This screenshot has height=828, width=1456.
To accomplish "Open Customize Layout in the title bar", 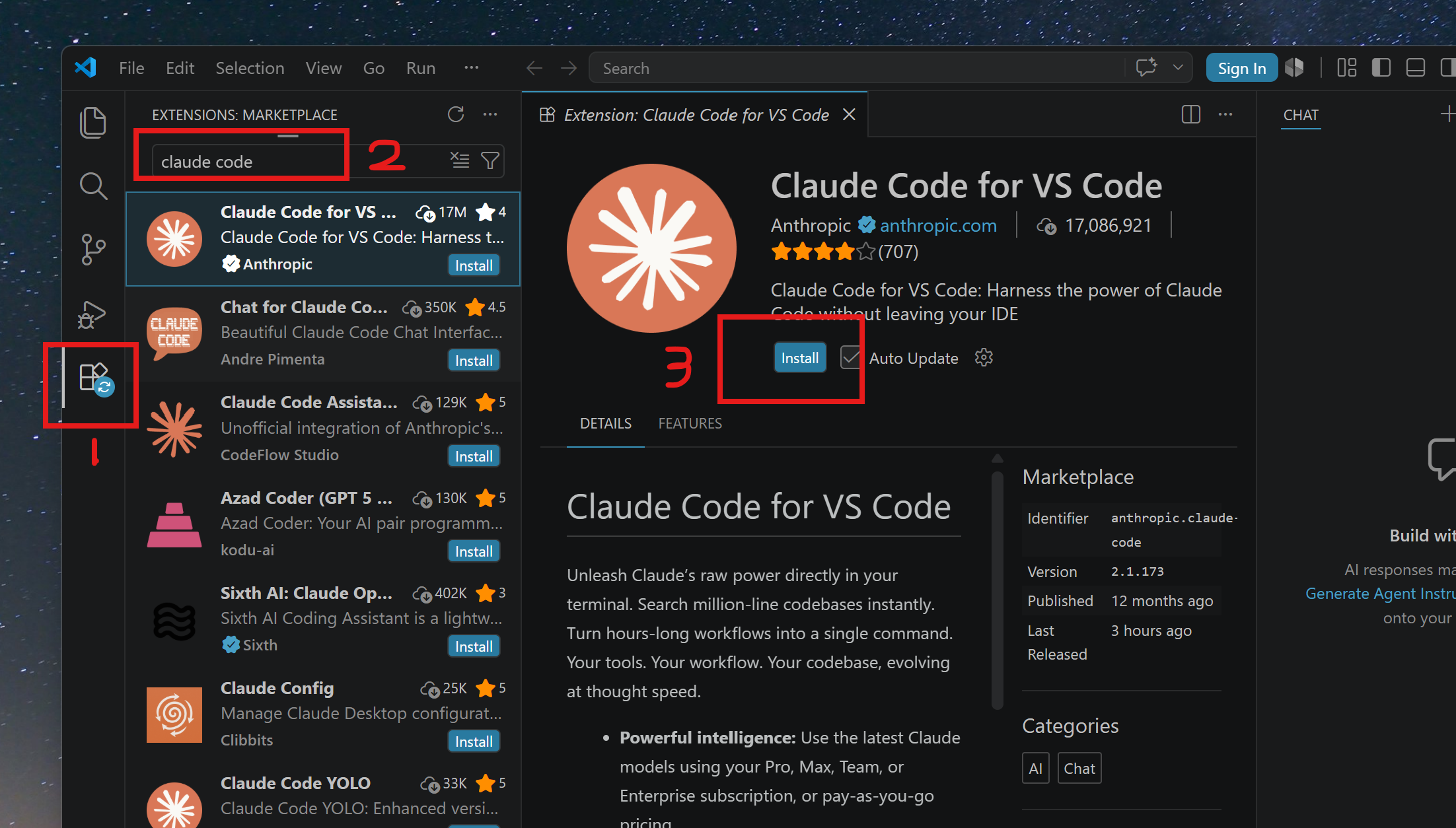I will pyautogui.click(x=1347, y=67).
